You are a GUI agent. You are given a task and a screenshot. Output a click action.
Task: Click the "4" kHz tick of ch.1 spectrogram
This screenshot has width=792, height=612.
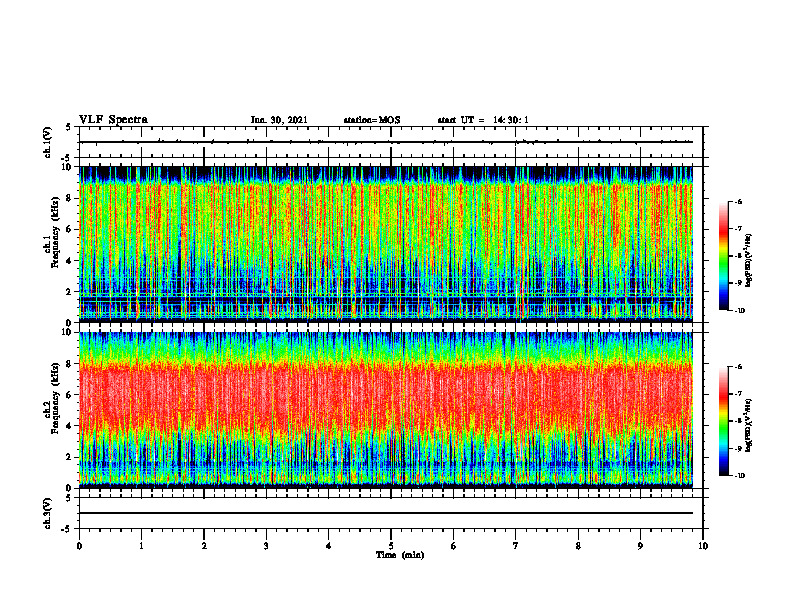[x=70, y=261]
